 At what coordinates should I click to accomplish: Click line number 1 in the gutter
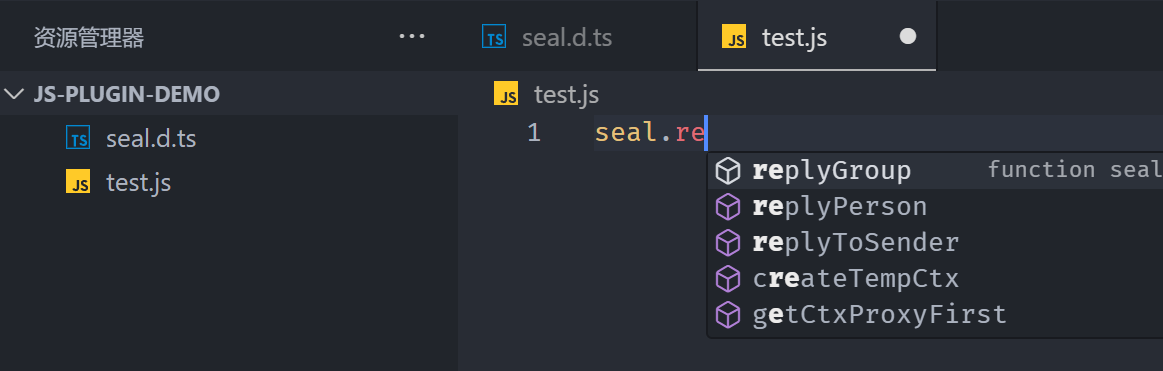pos(534,134)
